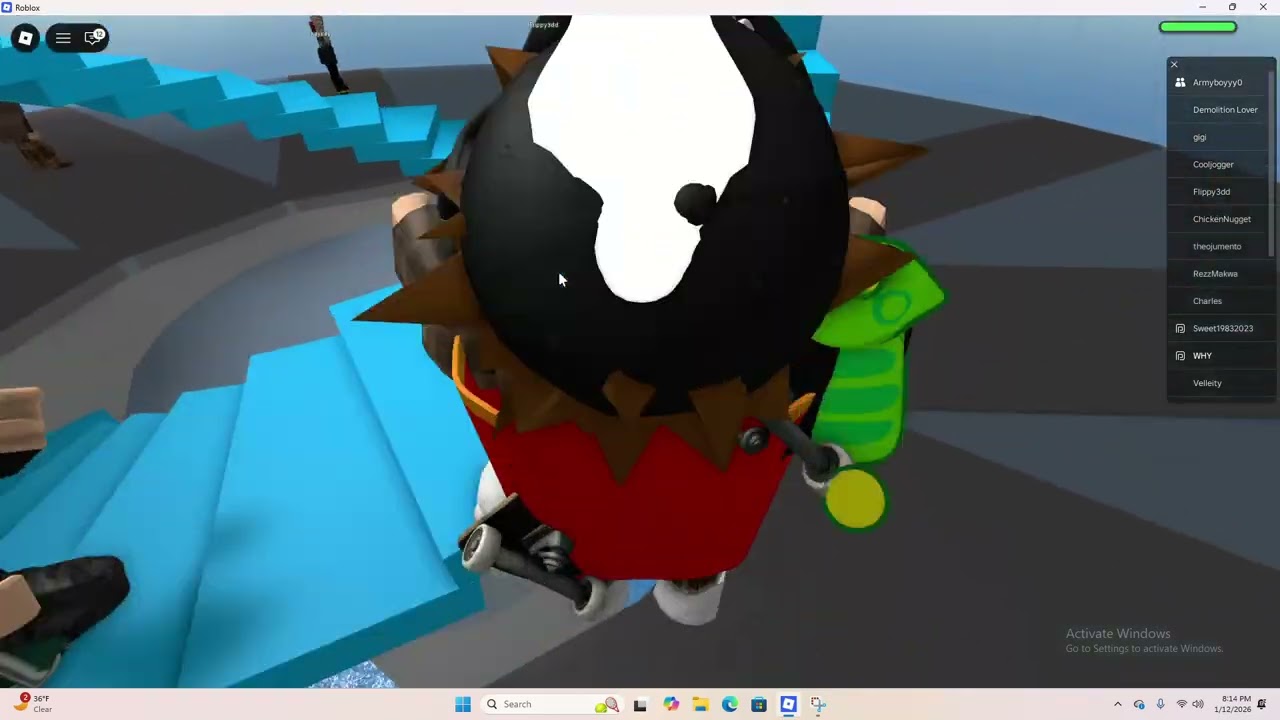Image resolution: width=1280 pixels, height=720 pixels.
Task: Click the Roblox icon in the title bar
Action: pos(7,7)
